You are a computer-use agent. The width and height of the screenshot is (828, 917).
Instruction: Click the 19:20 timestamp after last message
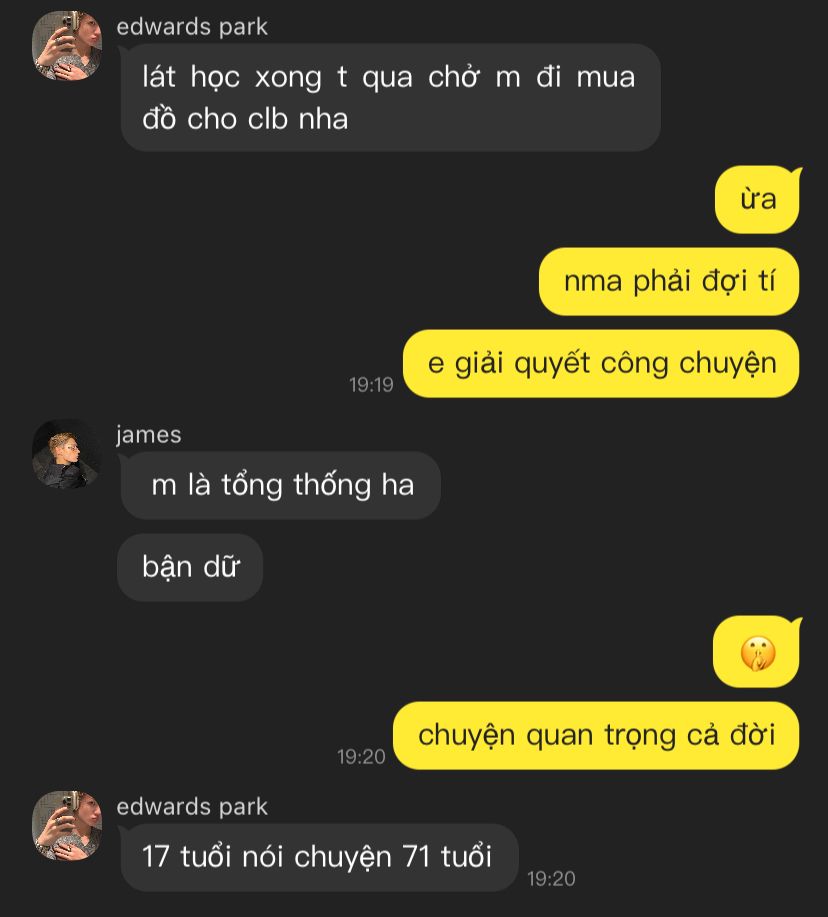(551, 878)
